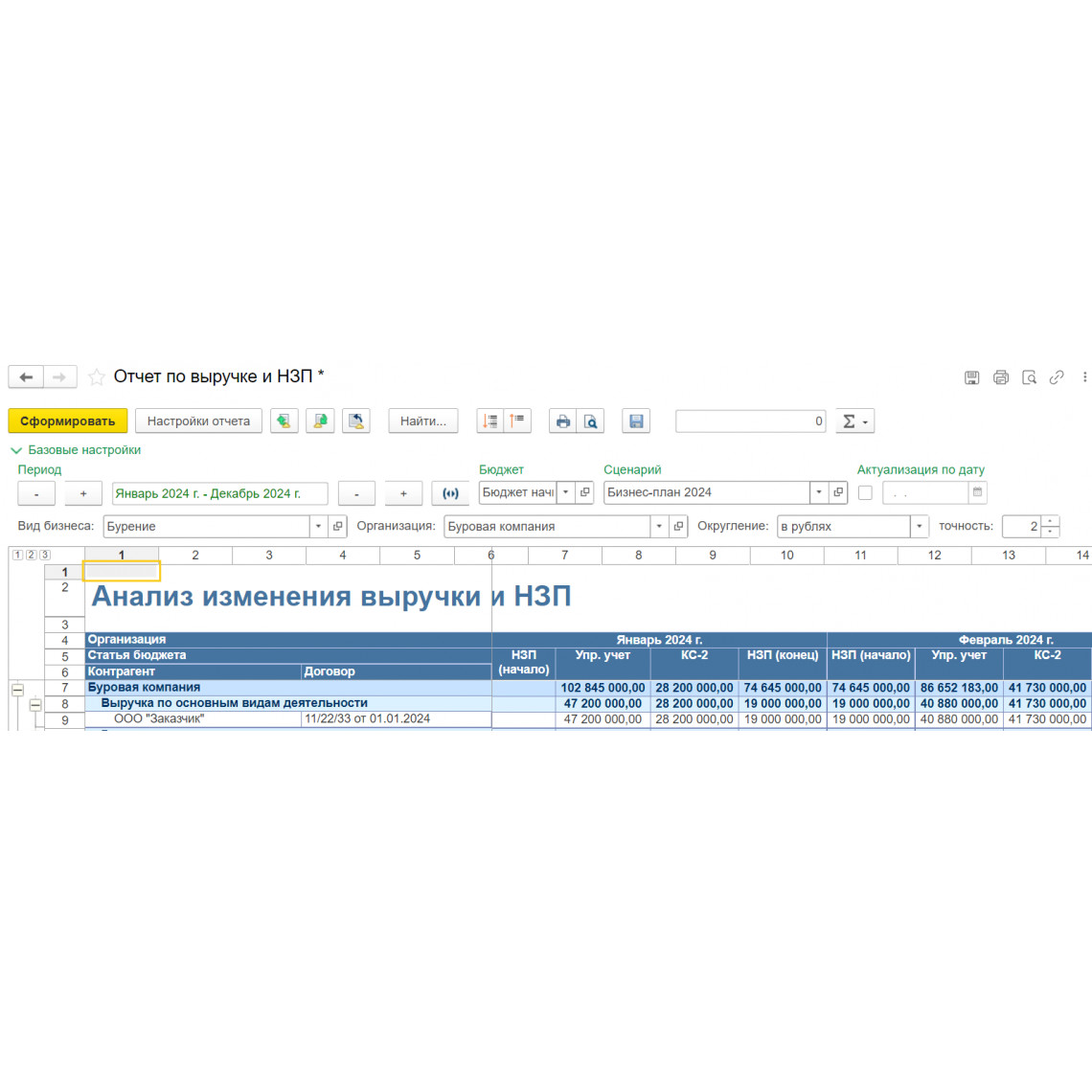Click the save icon in the top-right header
Screen dimensions: 1092x1092
point(971,377)
